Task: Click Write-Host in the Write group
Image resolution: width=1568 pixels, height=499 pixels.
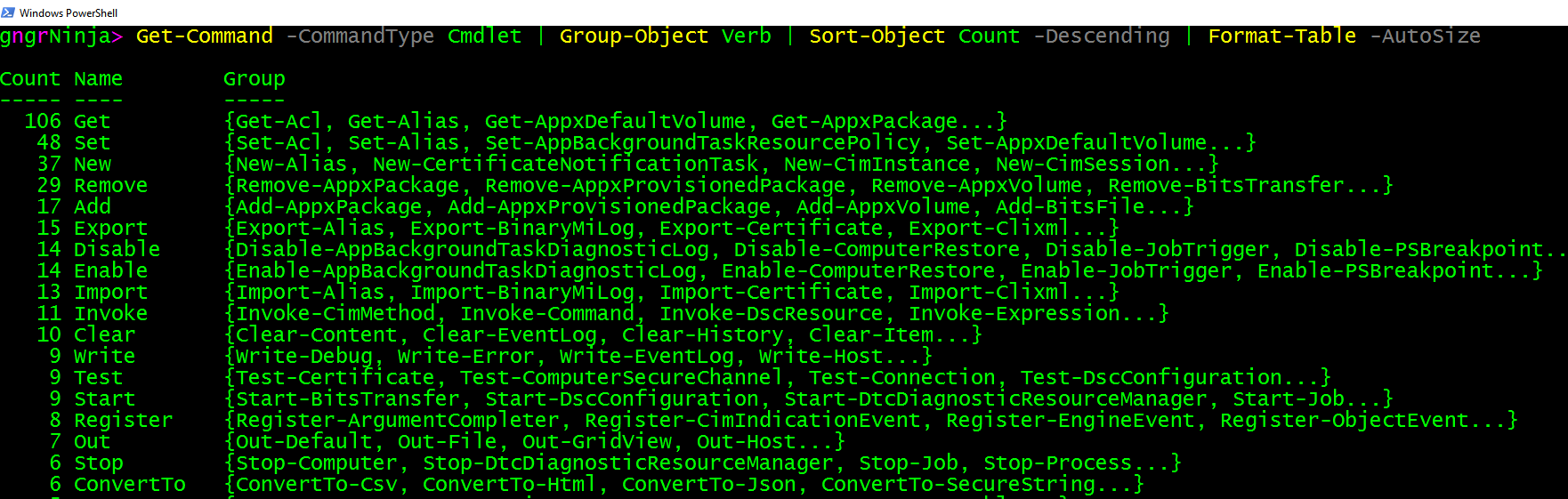Action: tap(820, 357)
